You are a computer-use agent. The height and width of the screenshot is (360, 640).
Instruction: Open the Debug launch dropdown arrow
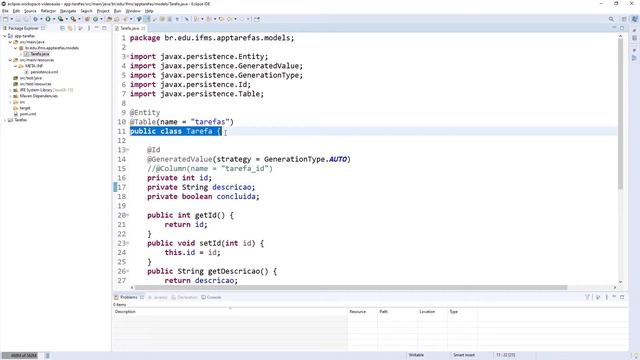[41, 19]
